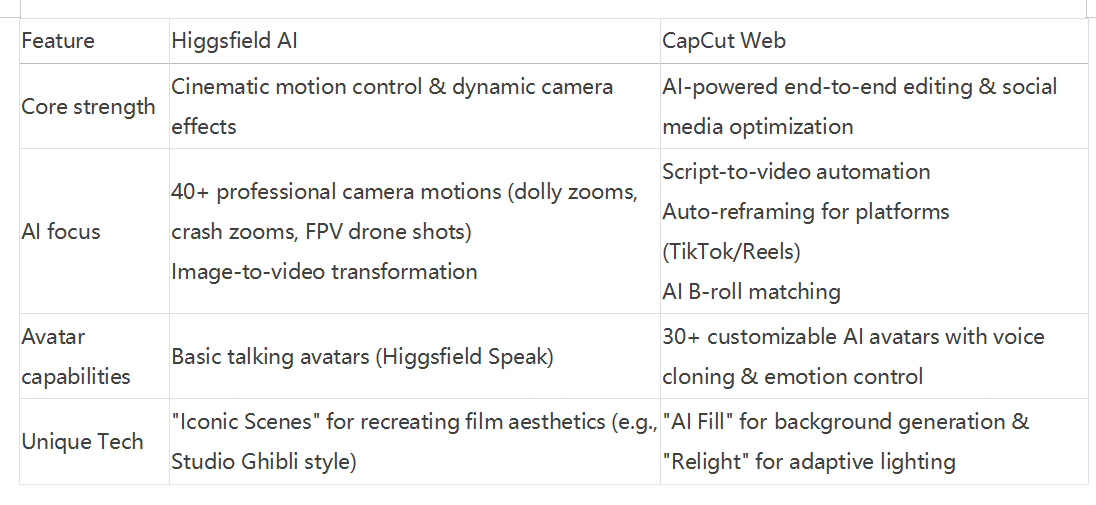This screenshot has width=1096, height=505.
Task: Click the "Relight" for adaptive lighting line
Action: coord(808,462)
